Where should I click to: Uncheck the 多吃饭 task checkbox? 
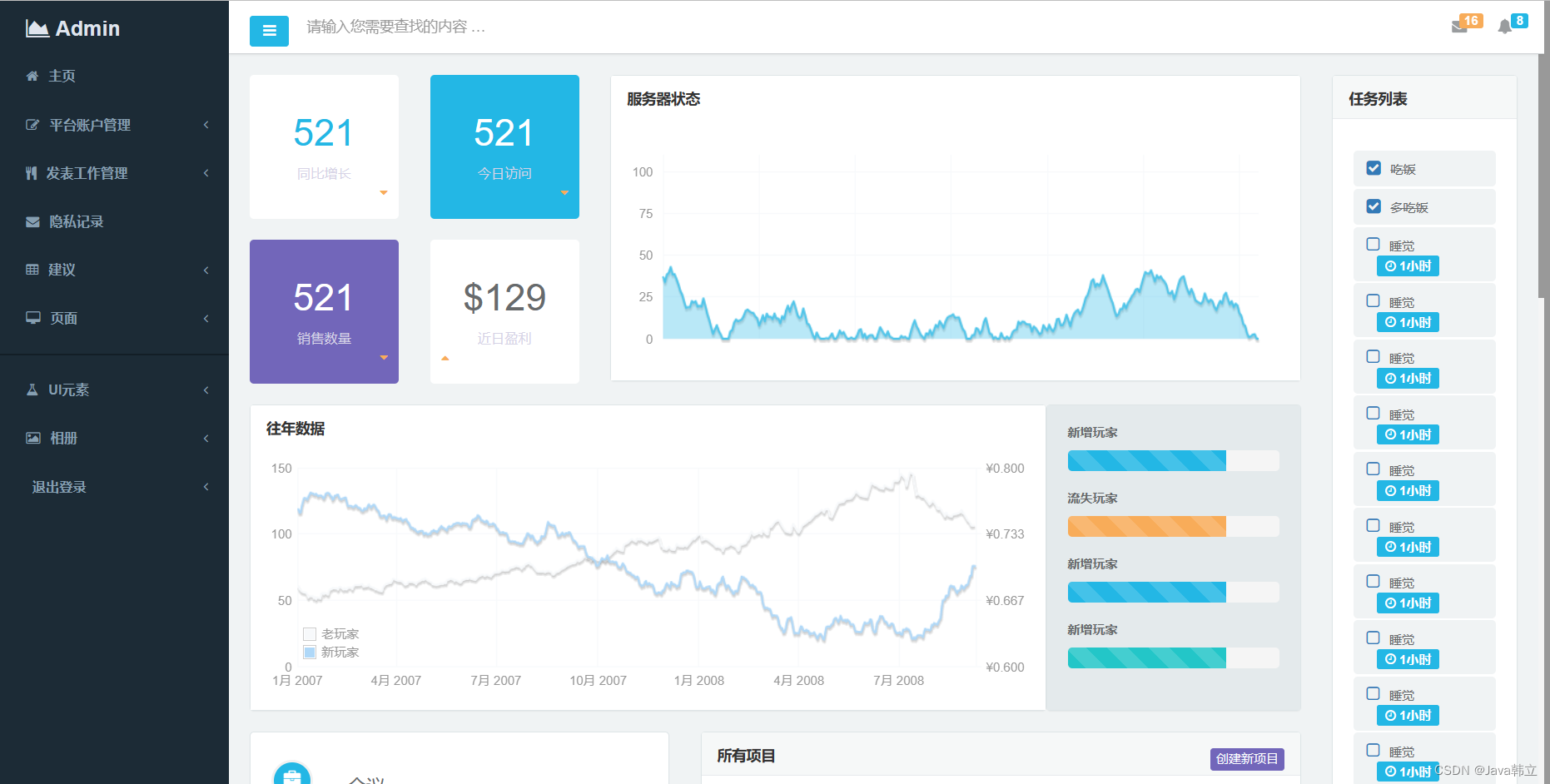(1374, 206)
